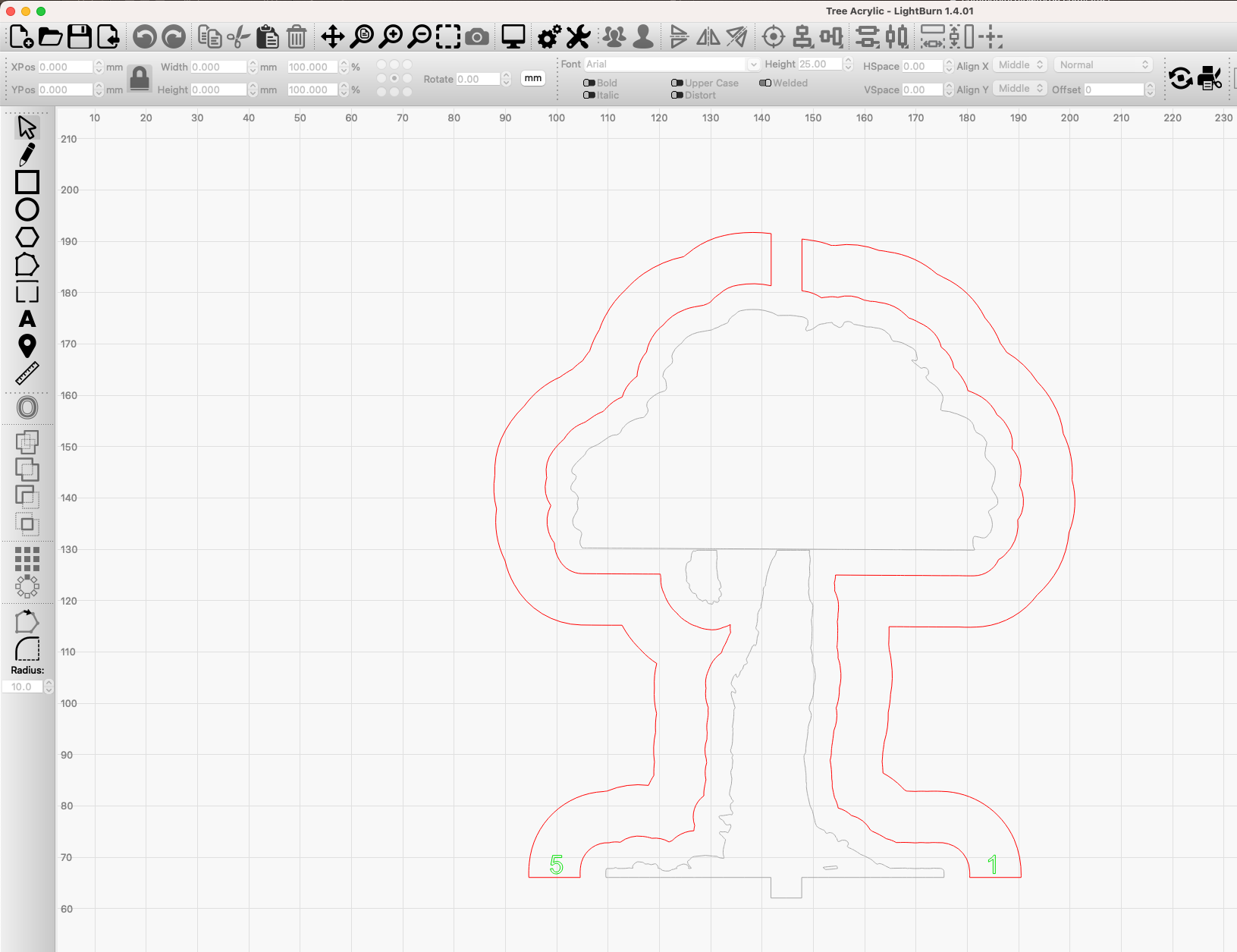Open the Offset Shapes tool
The width and height of the screenshot is (1237, 952).
[x=27, y=407]
